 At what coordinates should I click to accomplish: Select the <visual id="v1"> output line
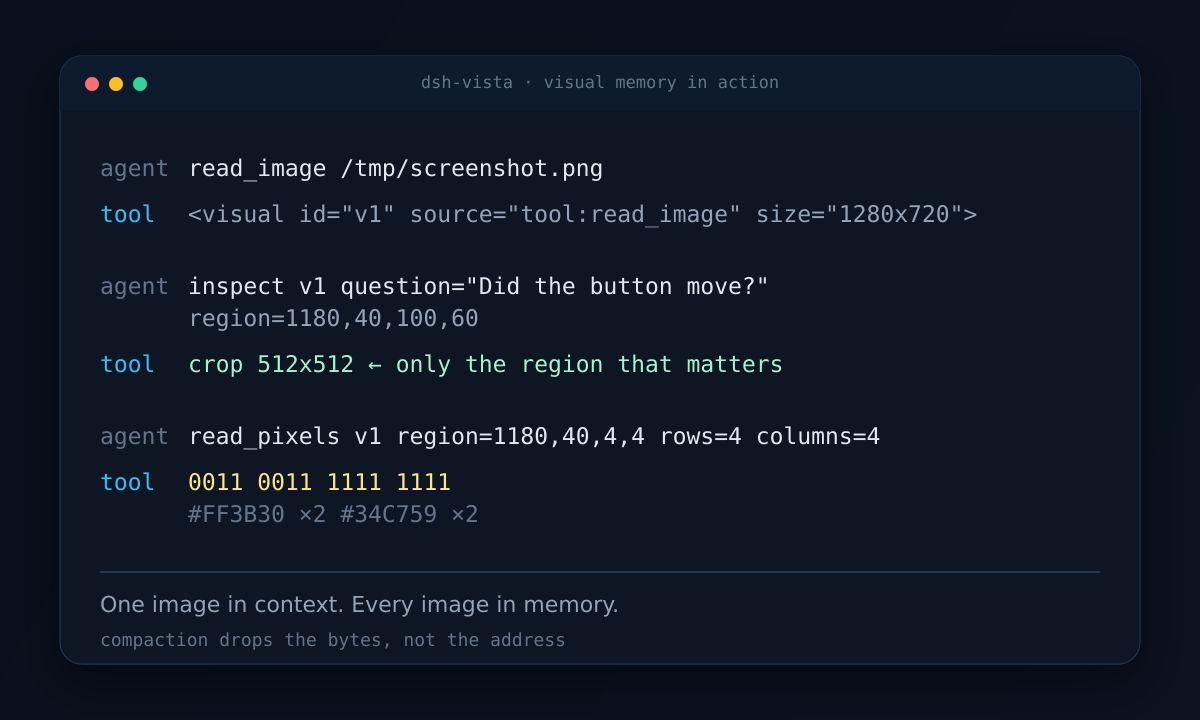582,214
